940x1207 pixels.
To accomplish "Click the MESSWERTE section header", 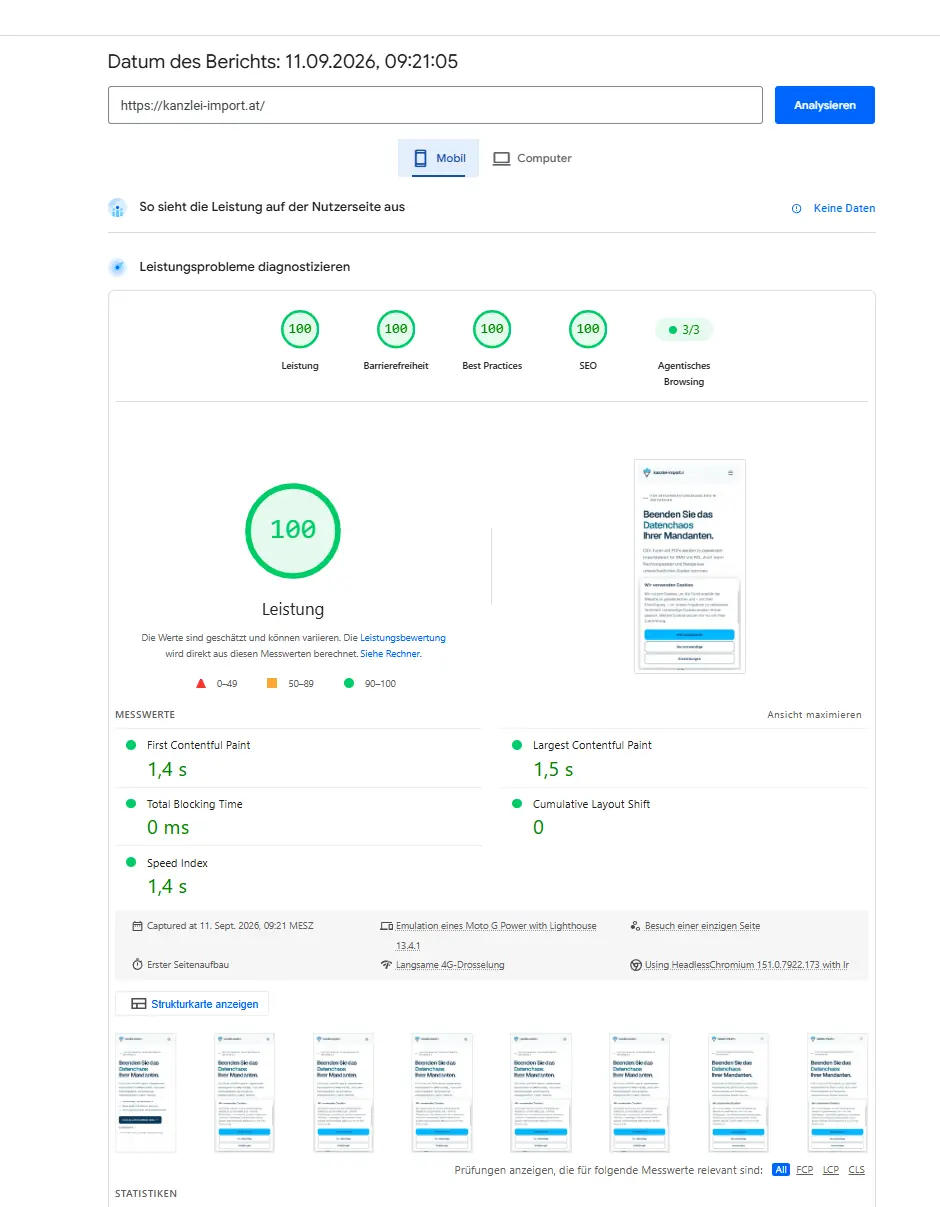I will [x=145, y=715].
